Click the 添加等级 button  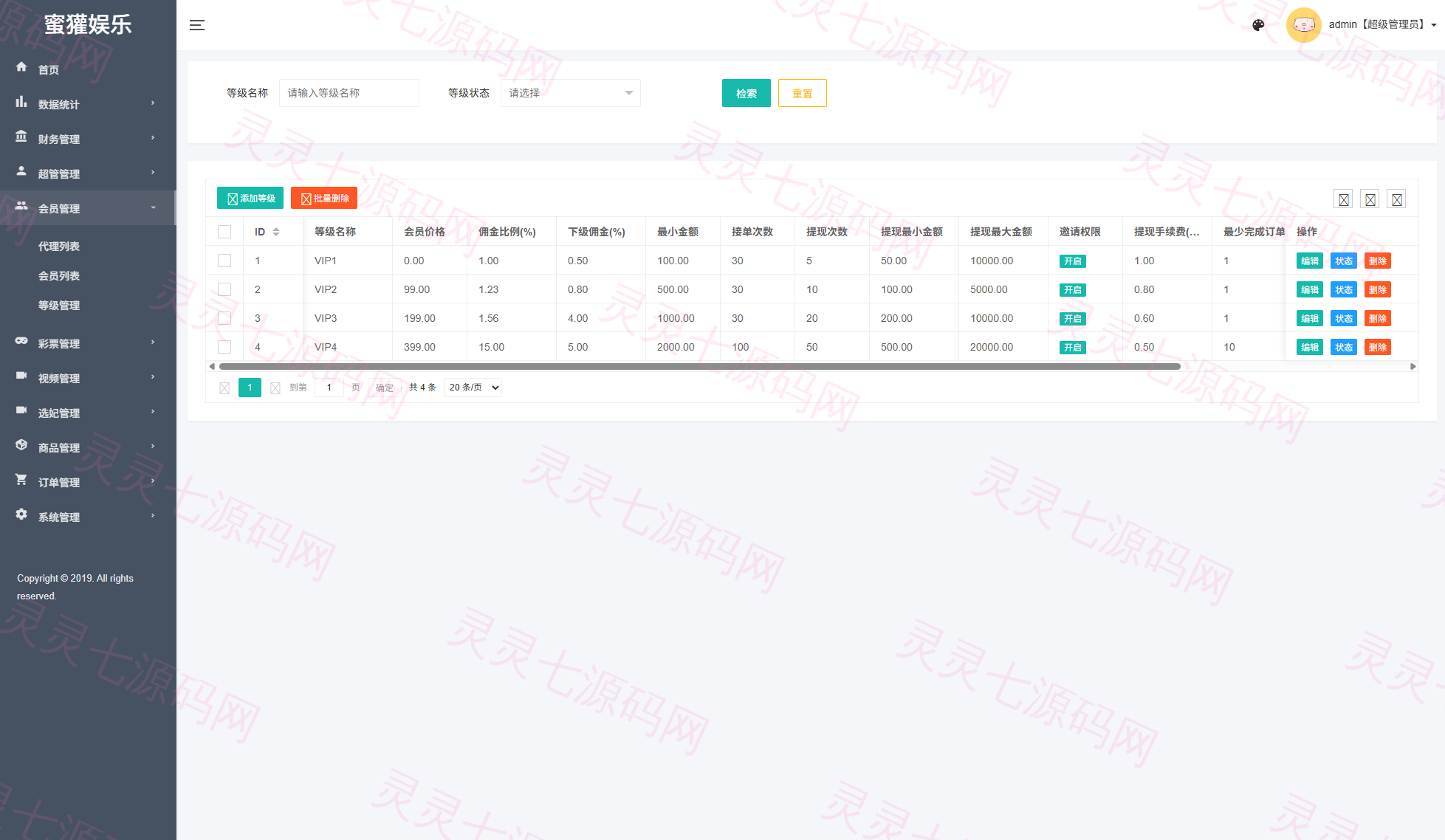250,198
